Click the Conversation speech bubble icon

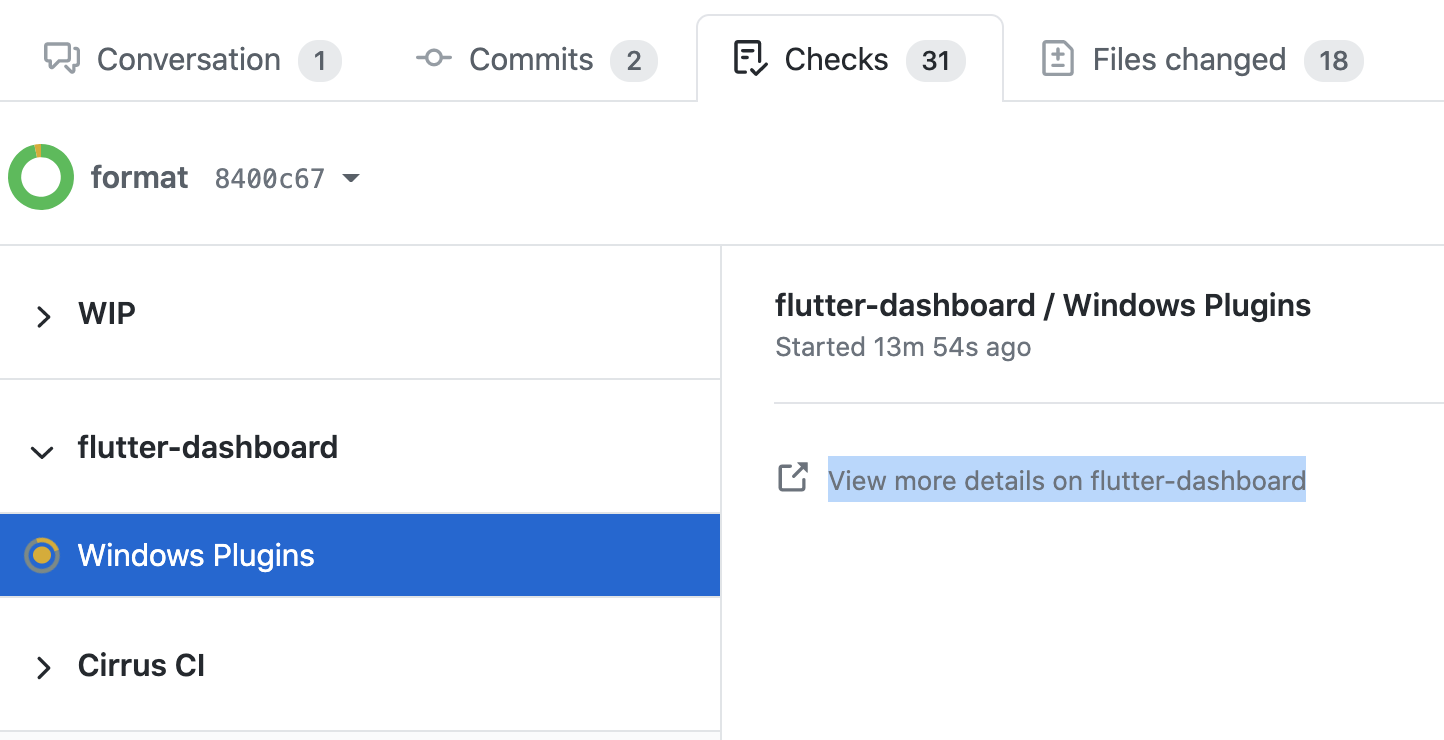click(60, 59)
